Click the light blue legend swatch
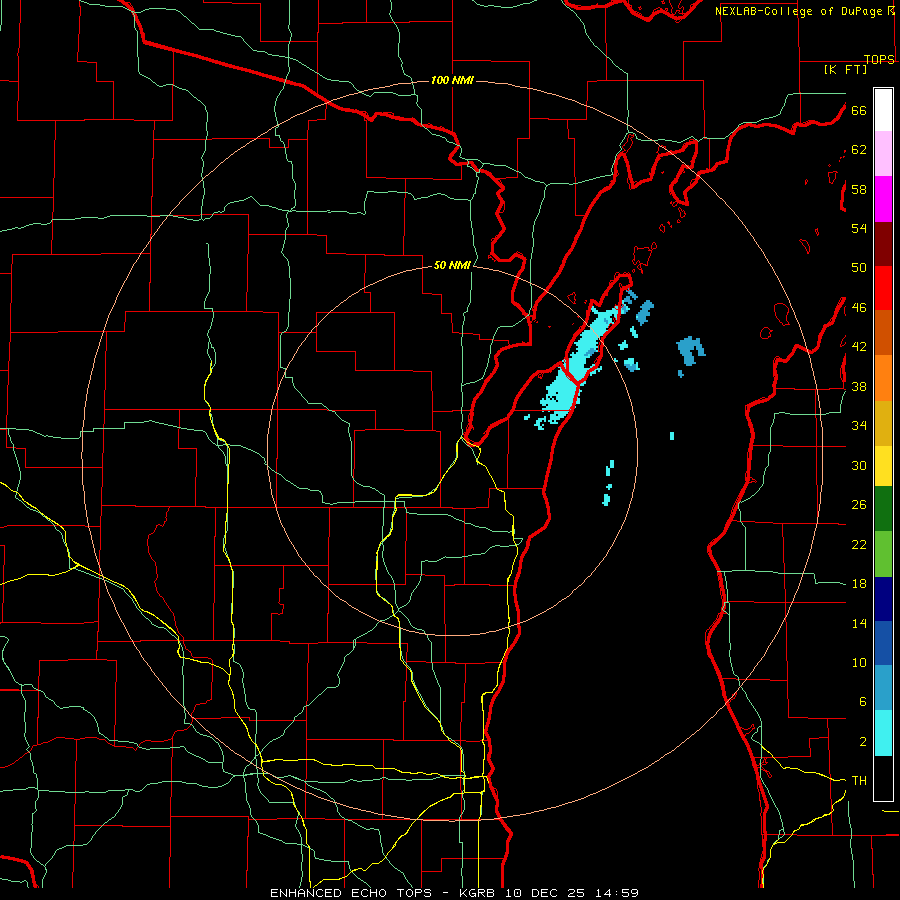 [x=883, y=688]
